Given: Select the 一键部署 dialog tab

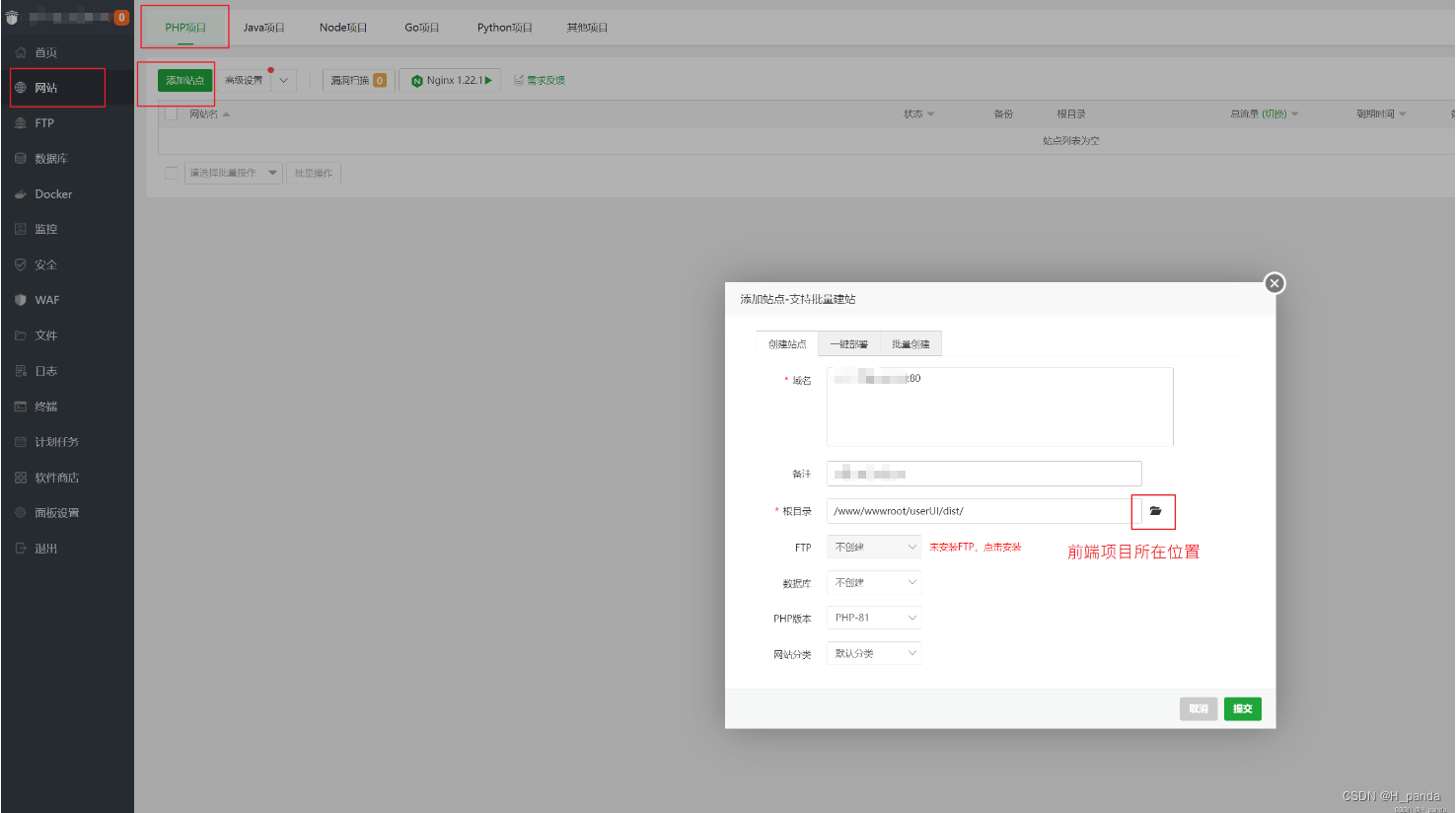Looking at the screenshot, I should pos(848,343).
